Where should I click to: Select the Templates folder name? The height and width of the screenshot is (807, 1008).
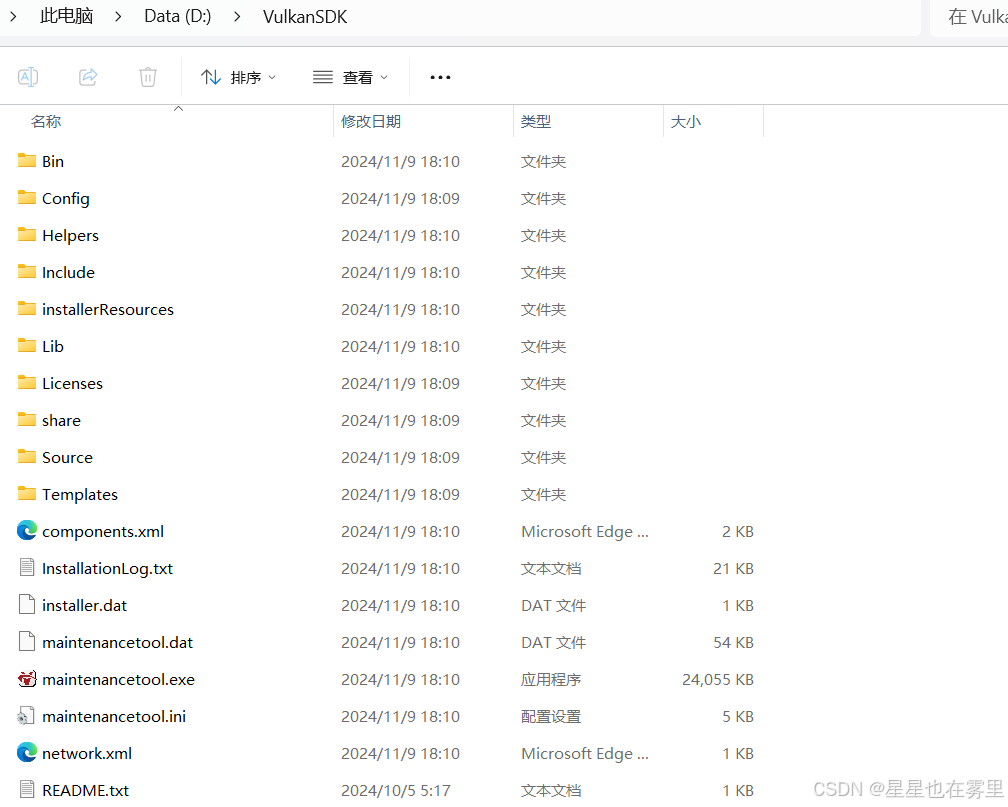point(80,494)
